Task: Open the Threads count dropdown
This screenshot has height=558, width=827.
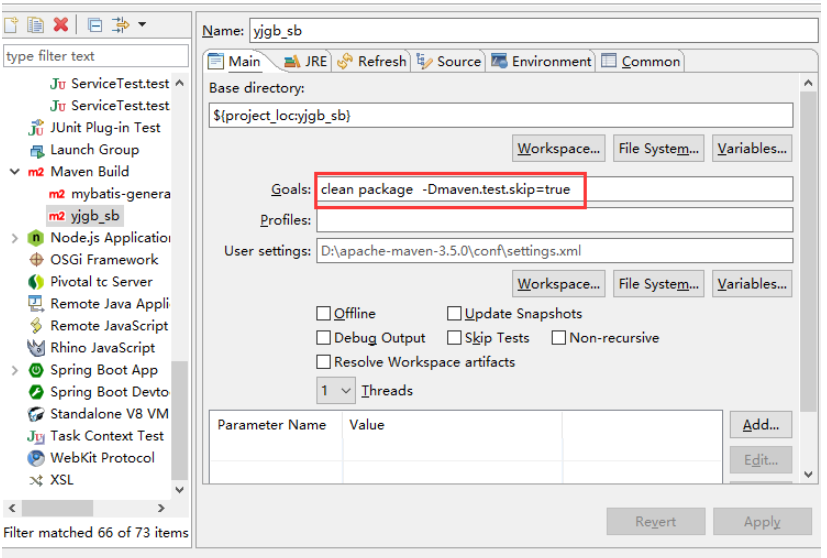Action: pos(336,391)
